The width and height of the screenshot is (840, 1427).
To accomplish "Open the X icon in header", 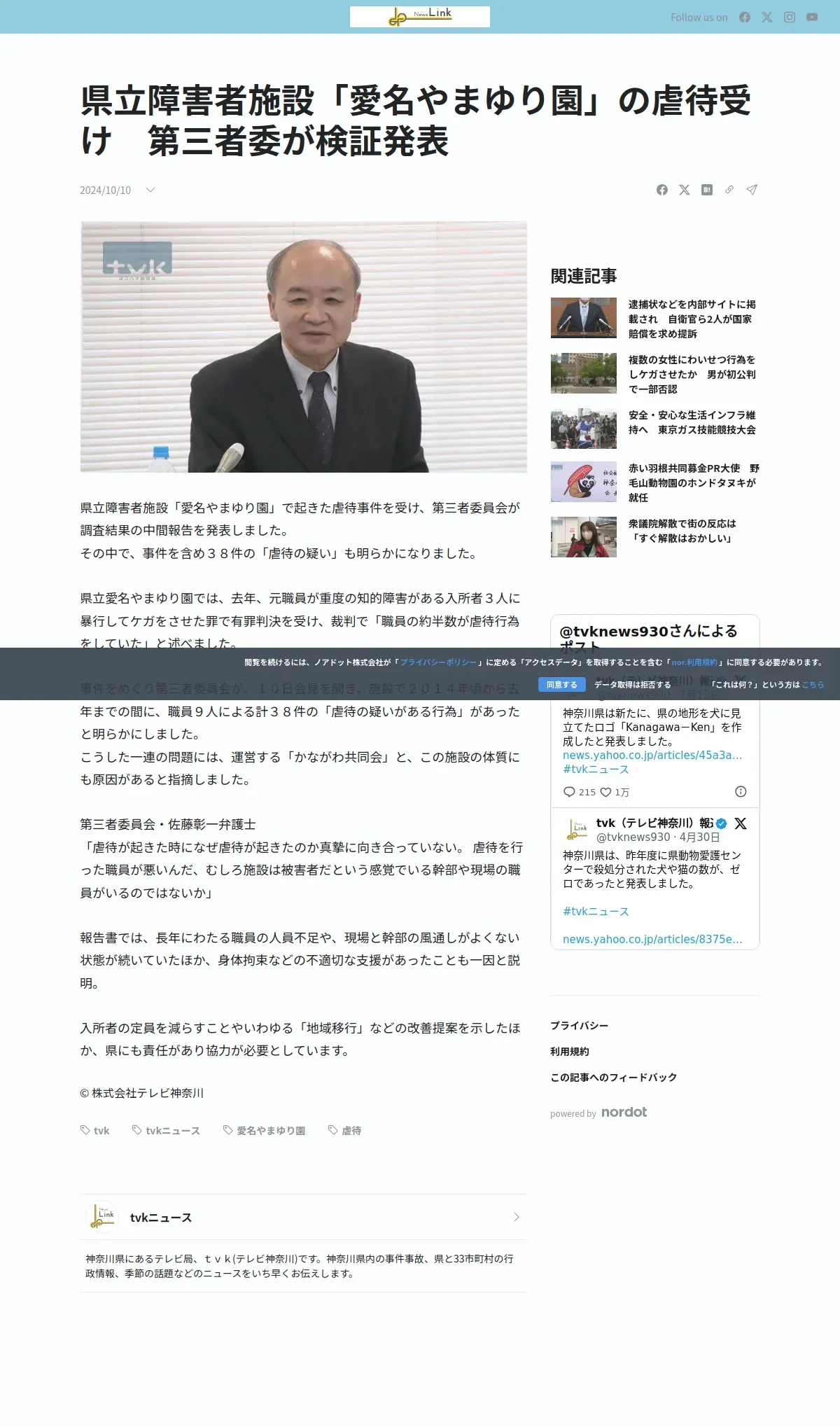I will (x=767, y=18).
